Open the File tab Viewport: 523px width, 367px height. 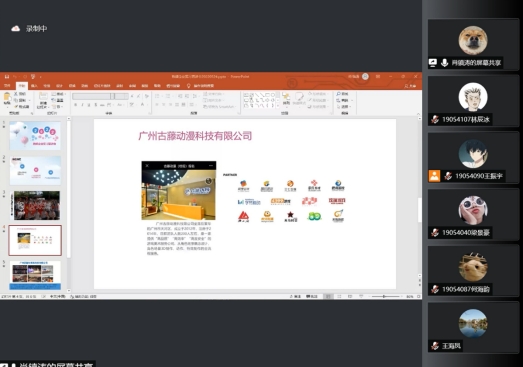point(7,86)
